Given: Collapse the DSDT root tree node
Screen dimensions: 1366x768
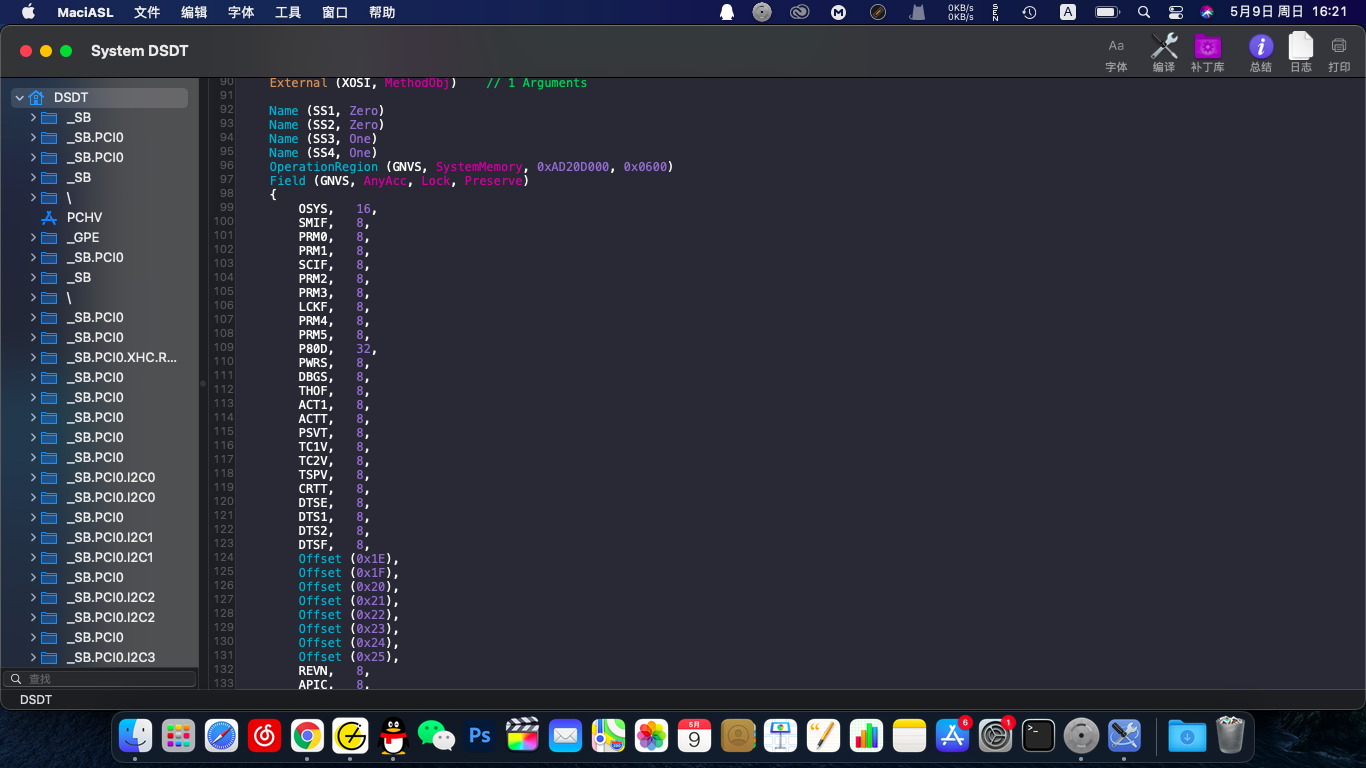Looking at the screenshot, I should click(x=19, y=98).
